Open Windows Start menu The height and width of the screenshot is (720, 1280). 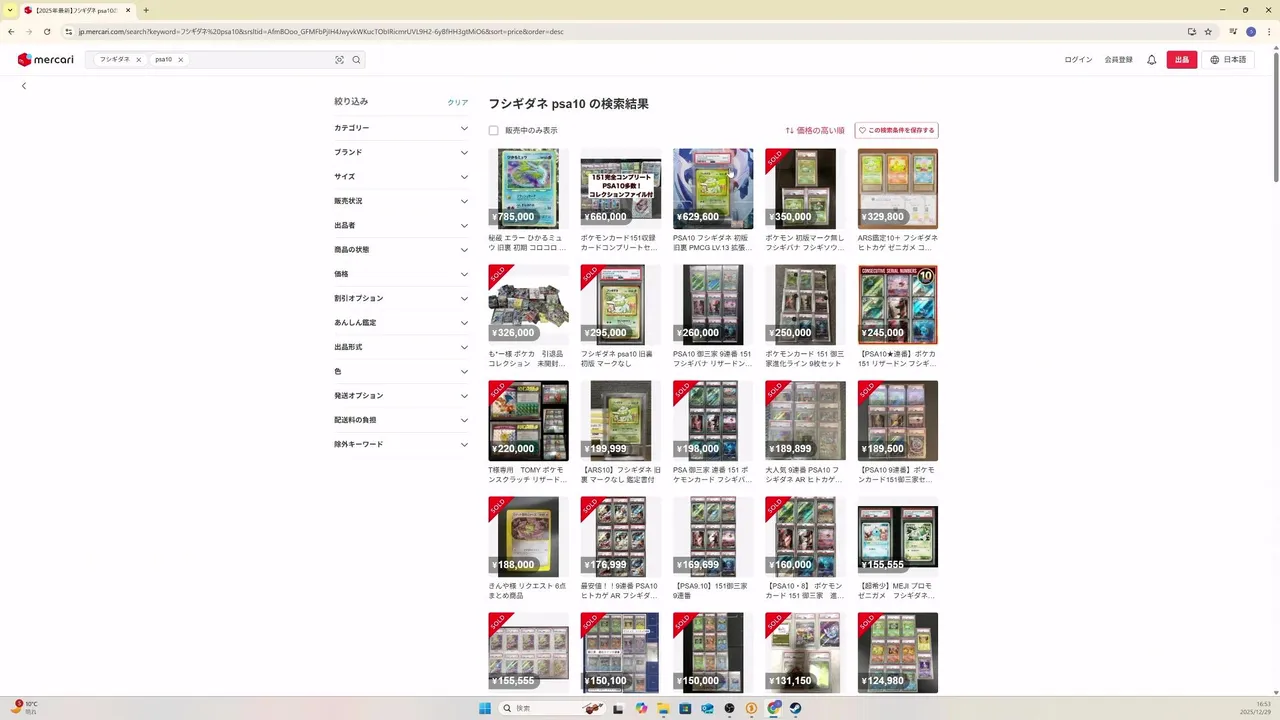[485, 708]
